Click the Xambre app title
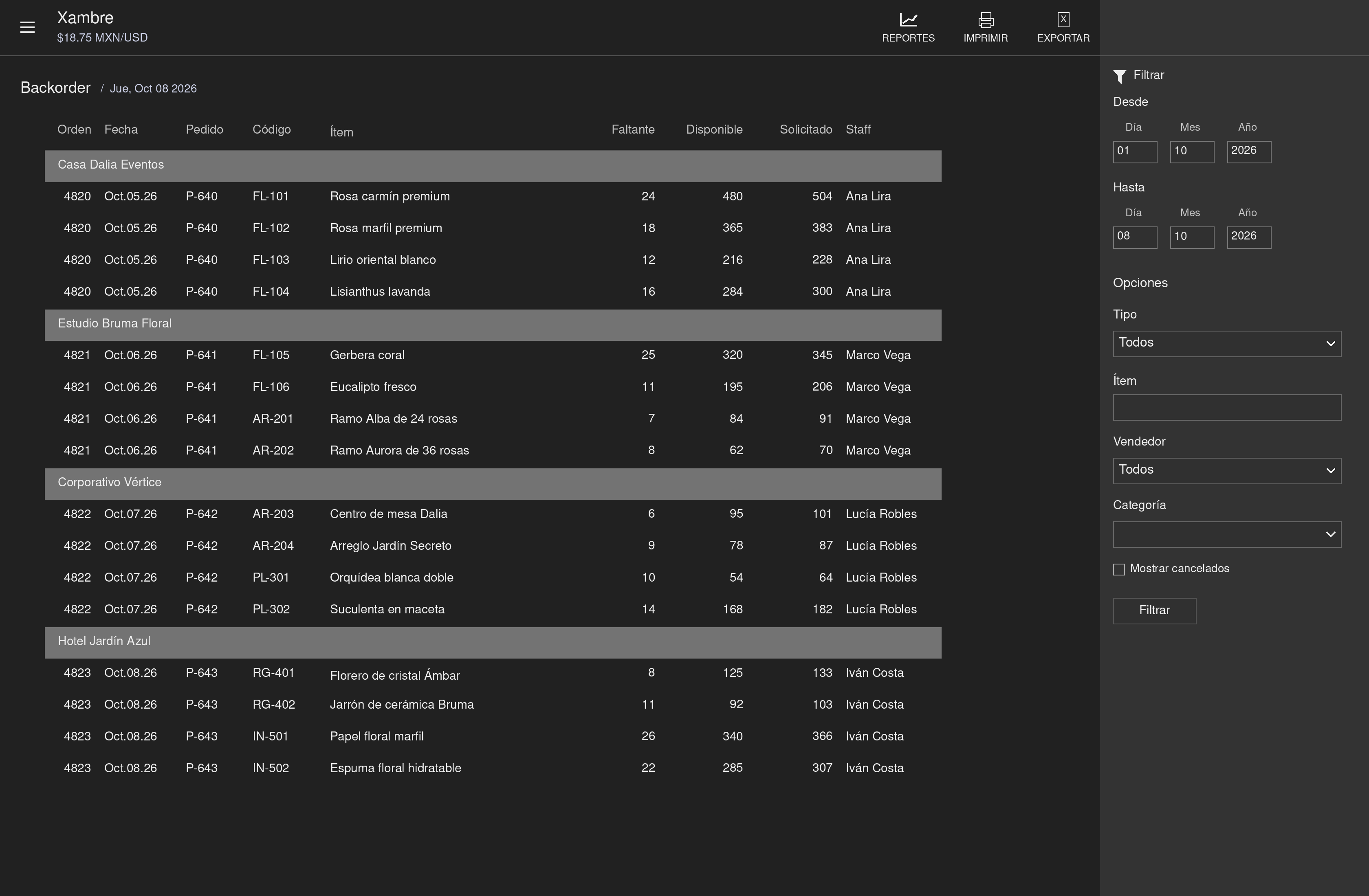The height and width of the screenshot is (896, 1369). 85,18
